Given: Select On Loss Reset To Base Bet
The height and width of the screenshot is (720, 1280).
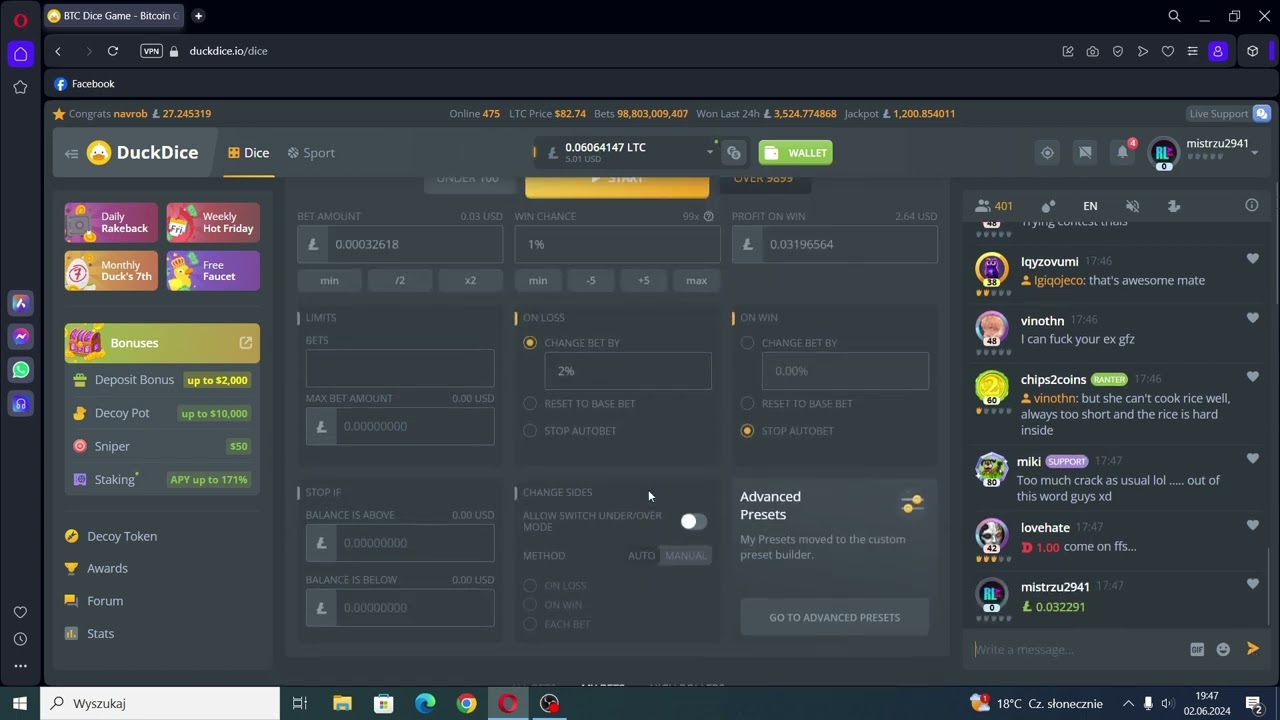Looking at the screenshot, I should pos(530,404).
